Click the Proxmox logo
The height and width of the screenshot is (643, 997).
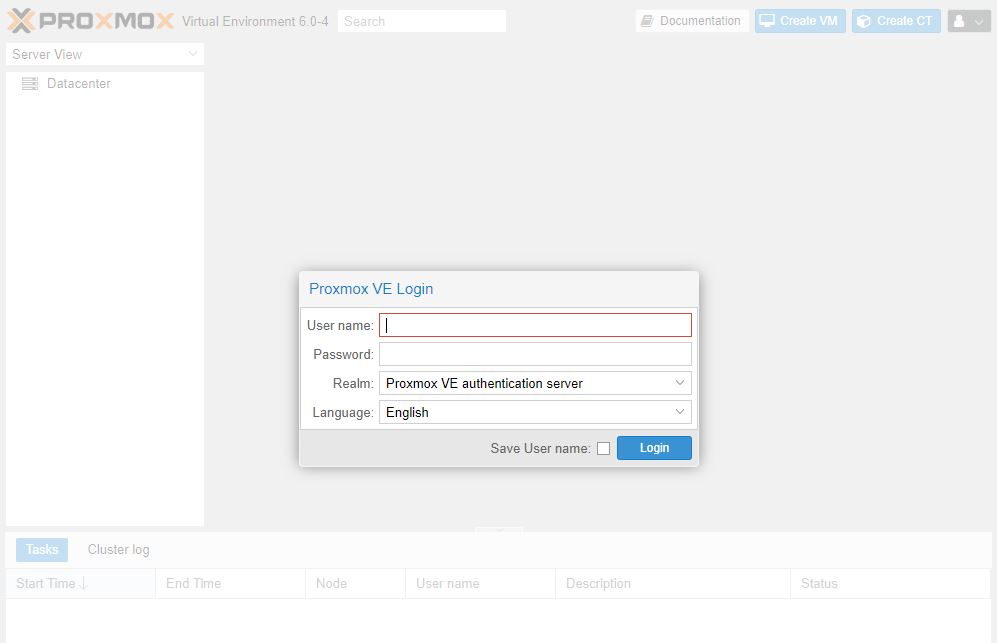click(90, 21)
